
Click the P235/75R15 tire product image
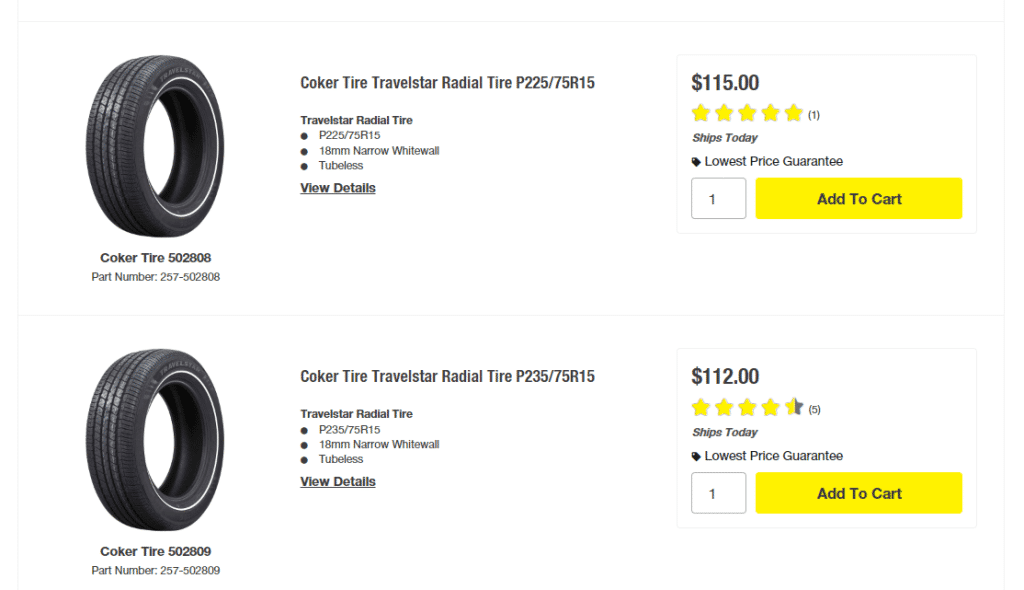(x=155, y=440)
